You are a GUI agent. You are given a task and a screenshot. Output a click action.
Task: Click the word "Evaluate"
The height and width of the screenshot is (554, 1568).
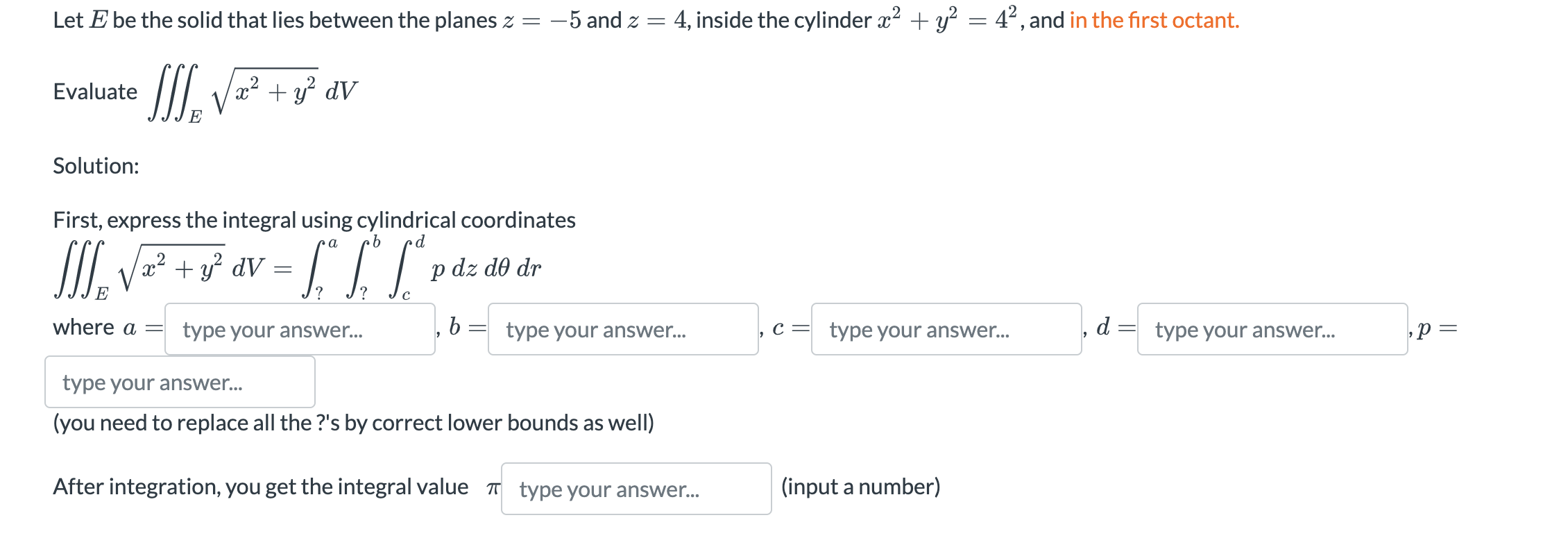(95, 92)
